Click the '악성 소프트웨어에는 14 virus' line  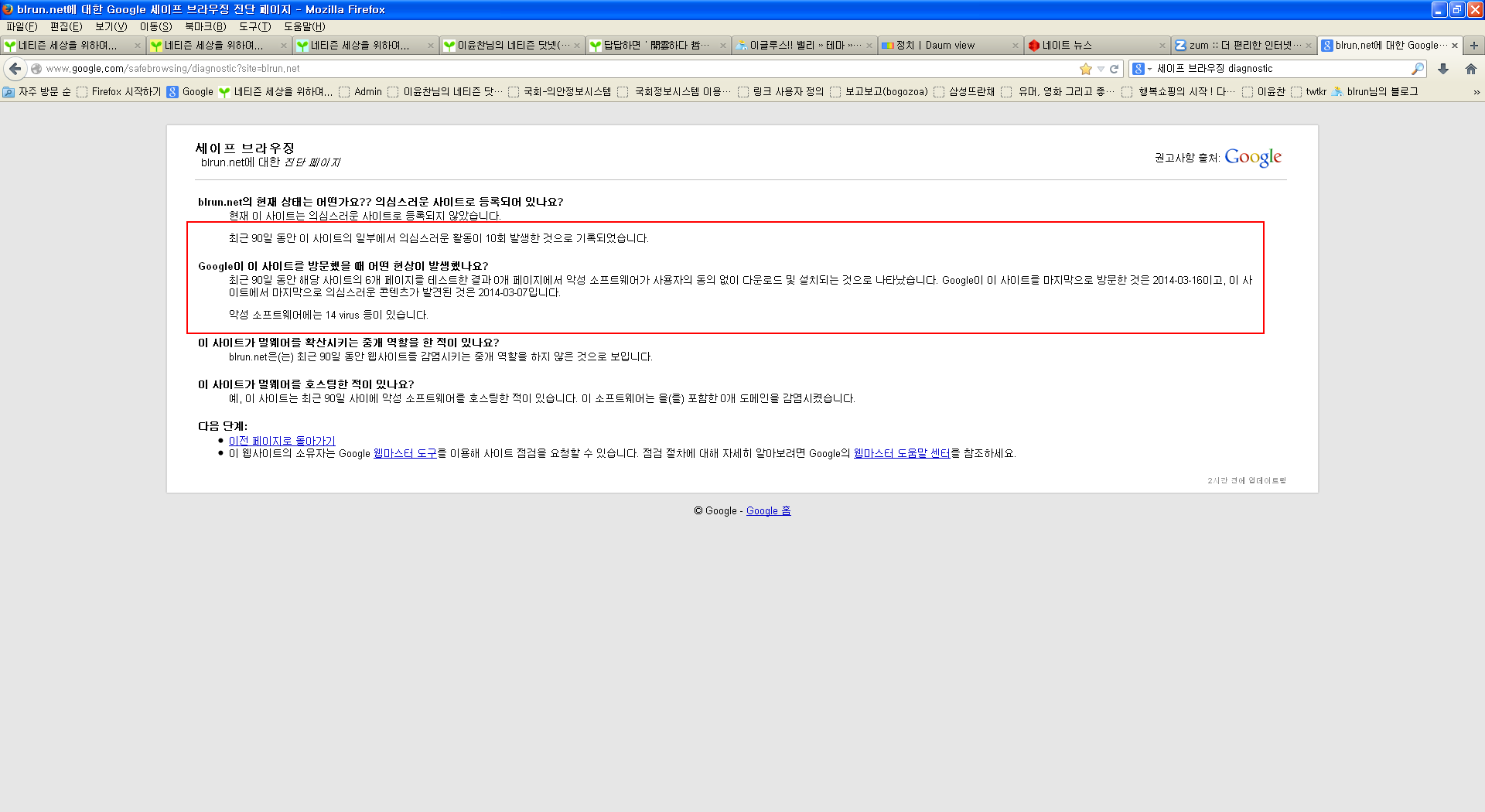coord(328,315)
